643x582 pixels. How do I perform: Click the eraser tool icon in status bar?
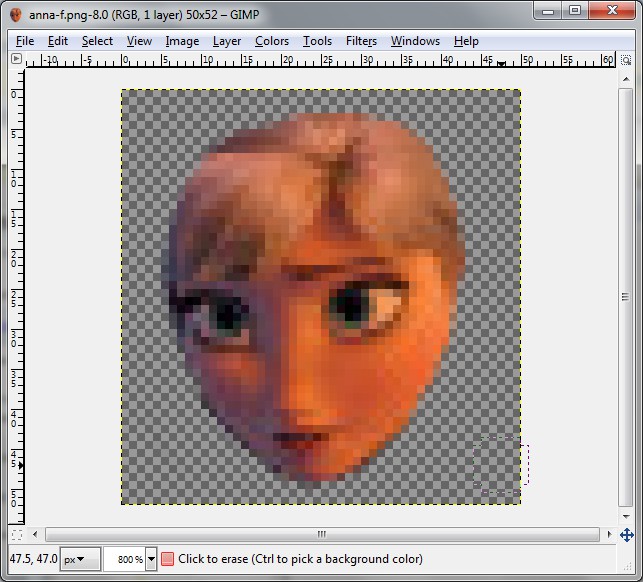(167, 559)
